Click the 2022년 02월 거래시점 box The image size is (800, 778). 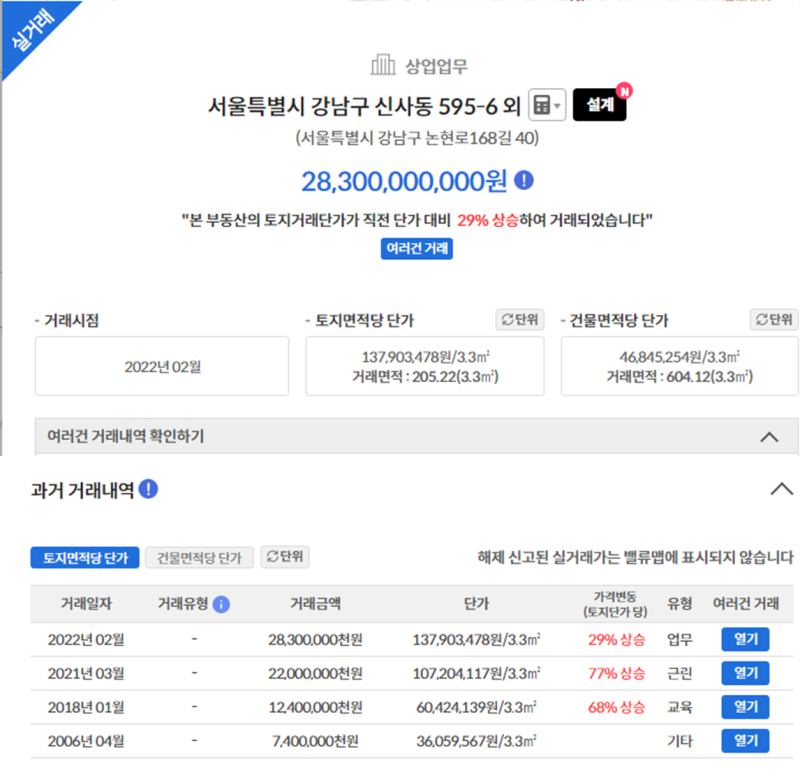(x=162, y=366)
